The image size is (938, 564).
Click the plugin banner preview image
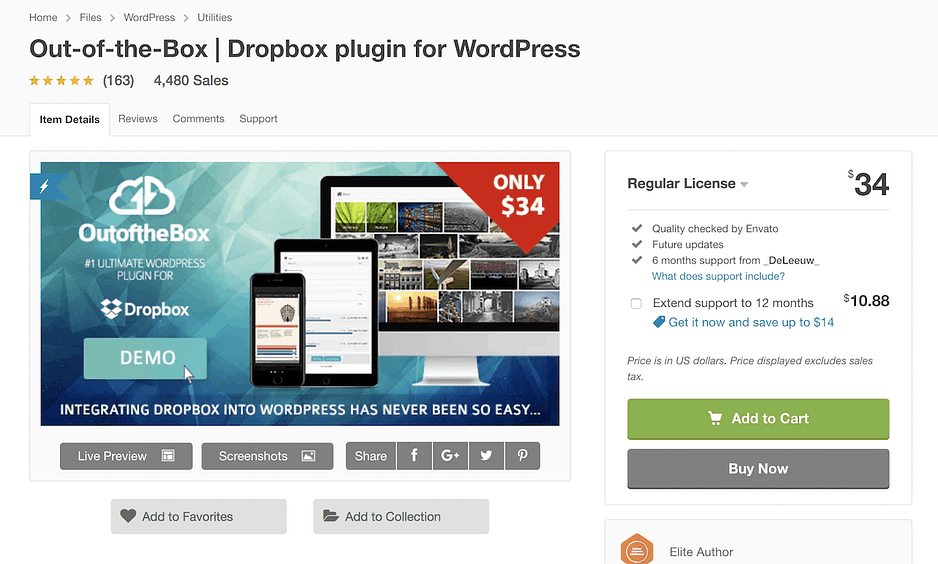[300, 293]
